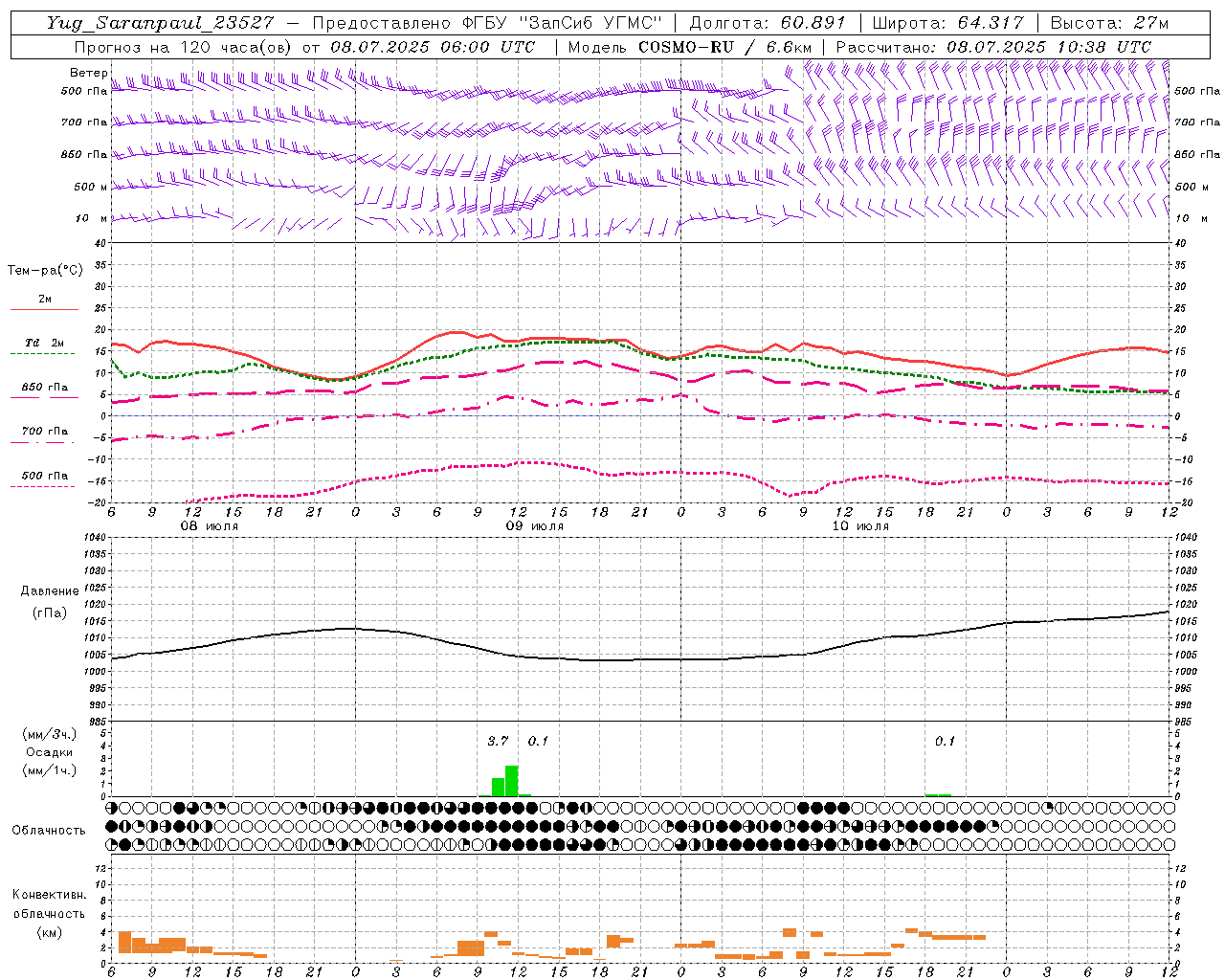Click the 700 гПа label in temperature legend
The width and height of the screenshot is (1225, 980).
(45, 432)
